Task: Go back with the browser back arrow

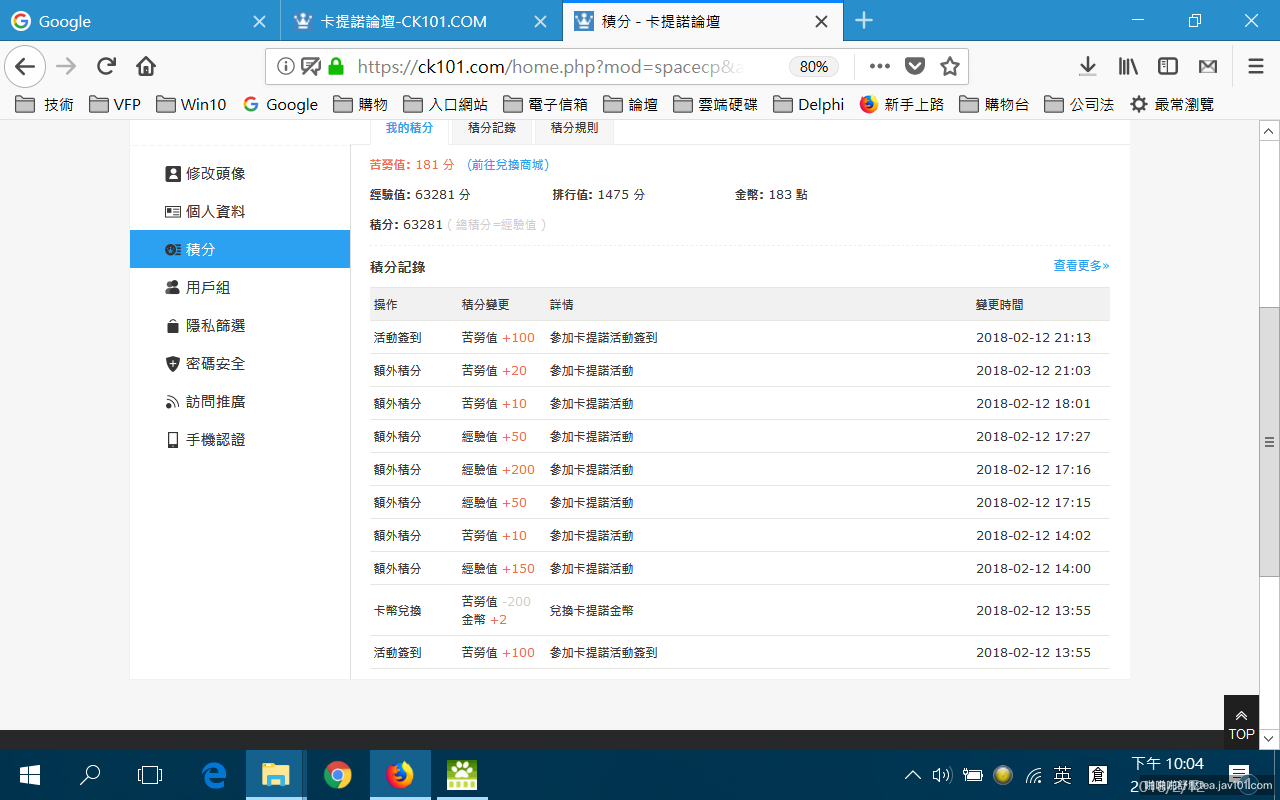Action: (25, 67)
